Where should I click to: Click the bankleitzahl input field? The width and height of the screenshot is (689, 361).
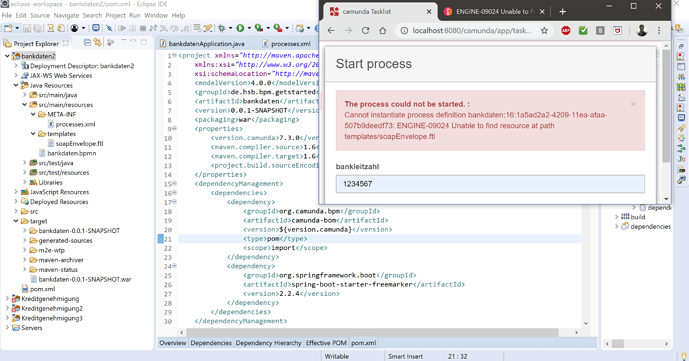tap(490, 184)
